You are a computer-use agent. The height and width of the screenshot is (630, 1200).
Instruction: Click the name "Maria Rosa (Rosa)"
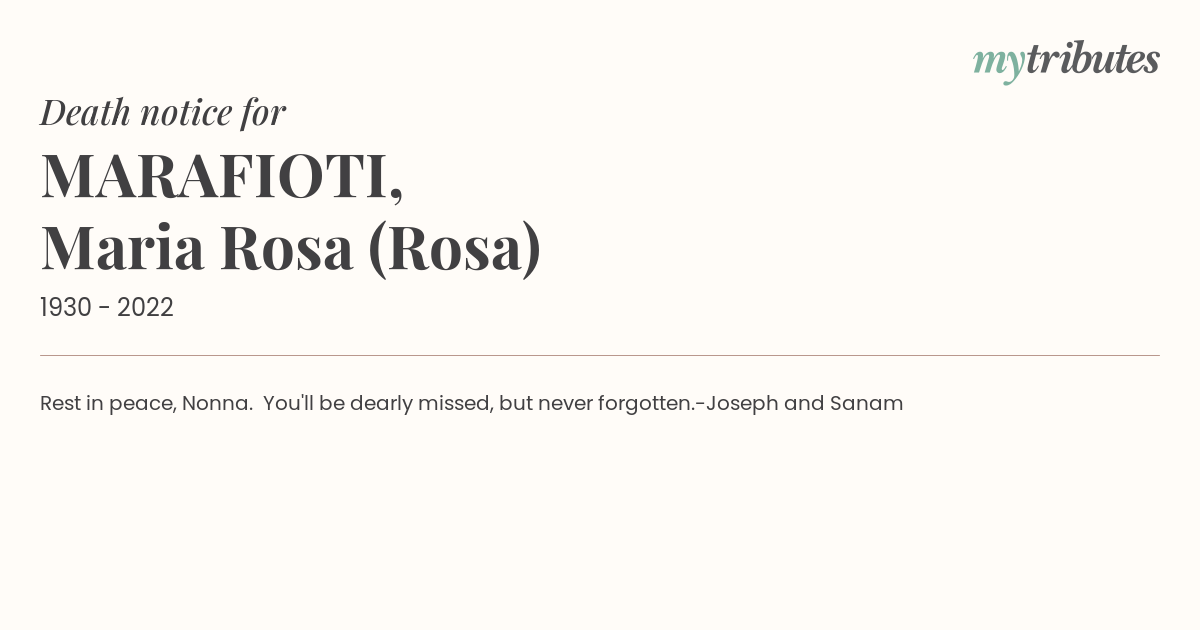291,248
